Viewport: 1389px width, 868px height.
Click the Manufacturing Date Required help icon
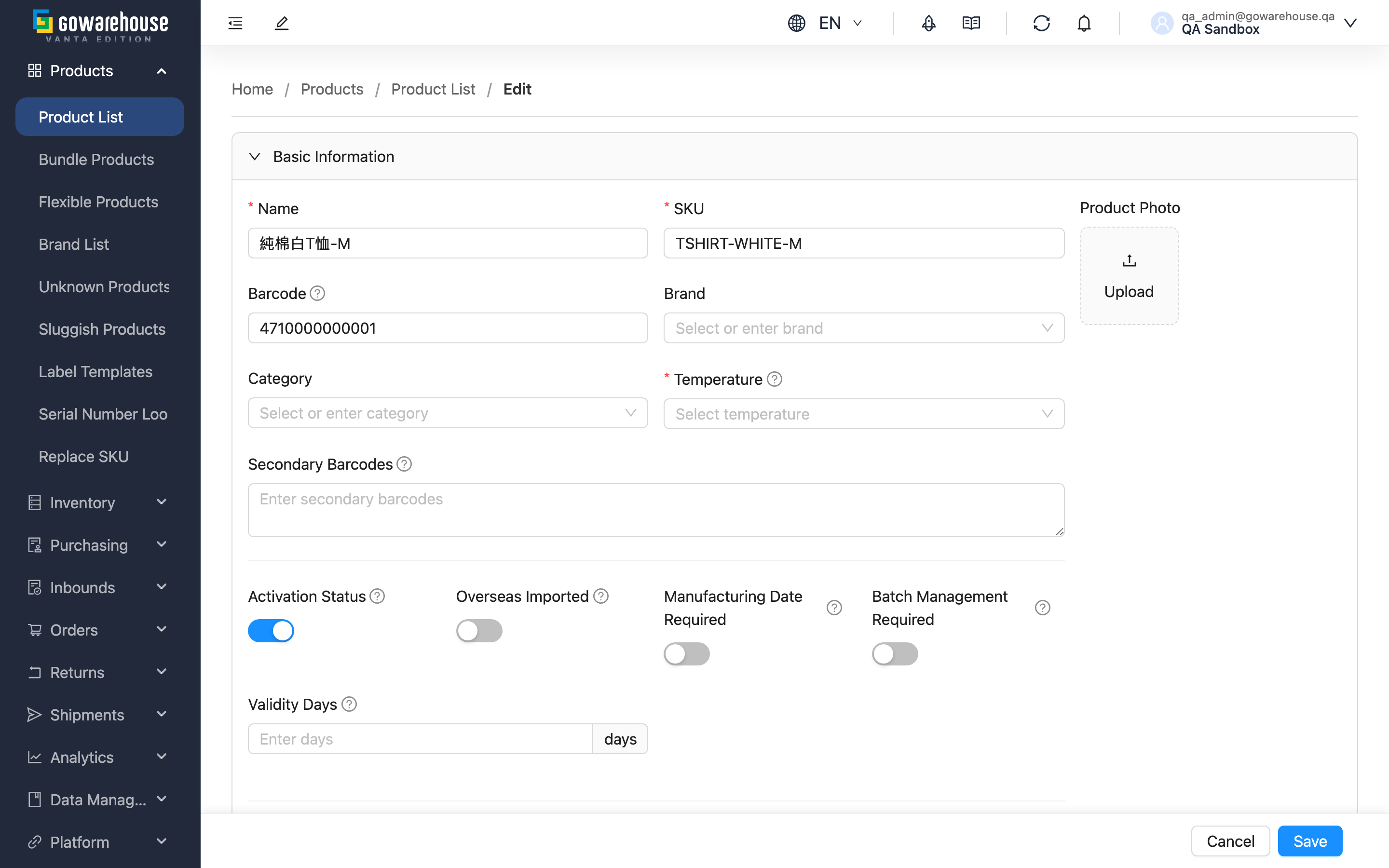(834, 608)
